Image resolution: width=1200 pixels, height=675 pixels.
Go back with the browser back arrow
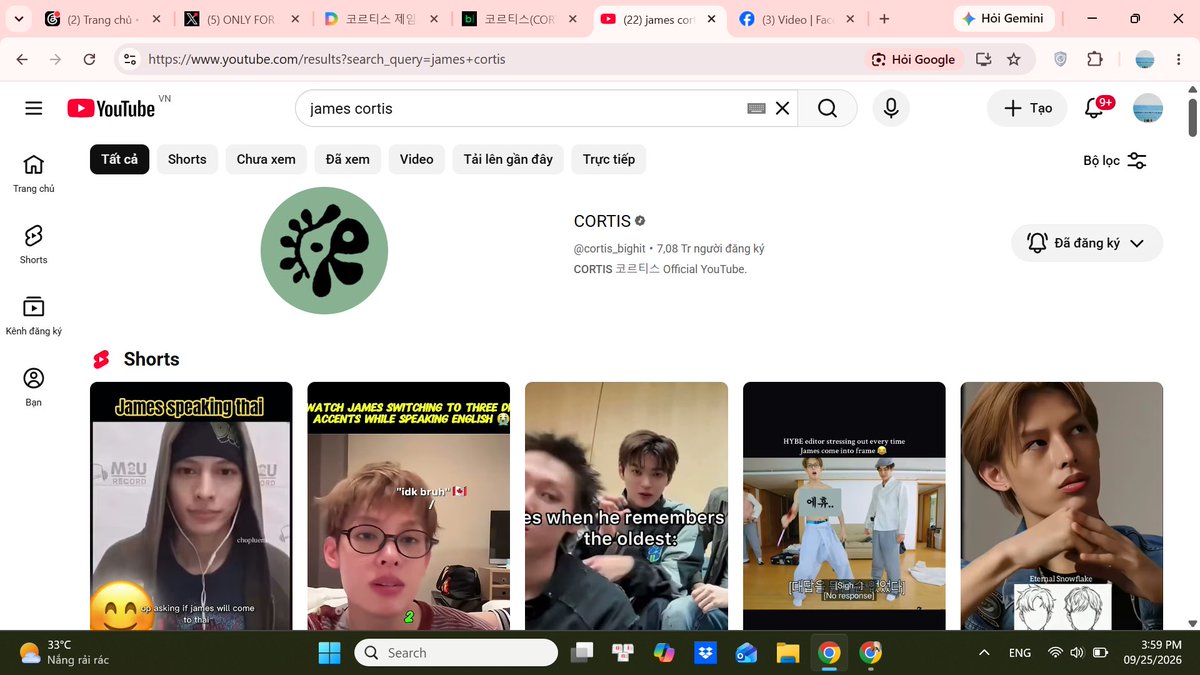tap(23, 59)
